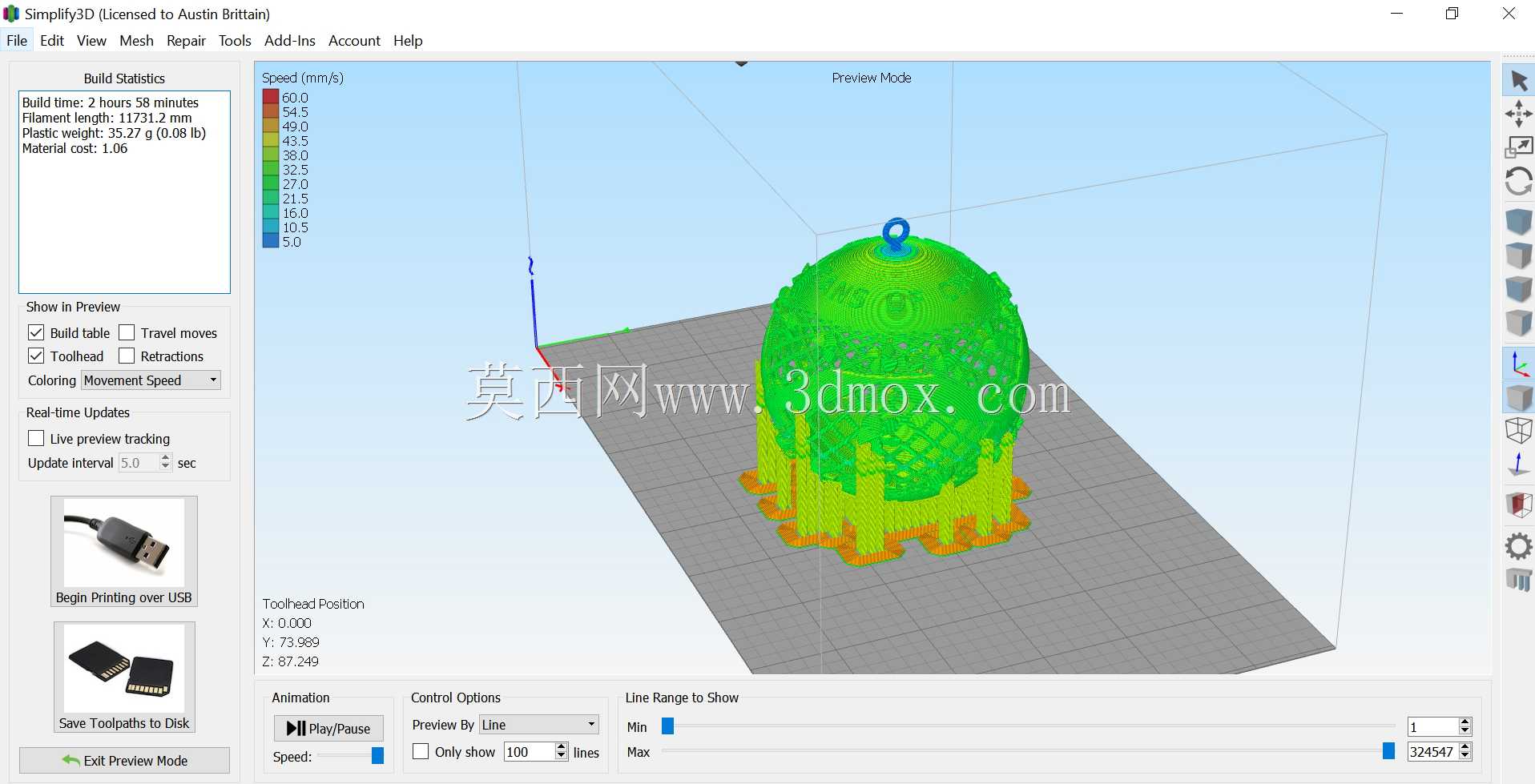1535x784 pixels.
Task: Click the SD card image
Action: (124, 669)
